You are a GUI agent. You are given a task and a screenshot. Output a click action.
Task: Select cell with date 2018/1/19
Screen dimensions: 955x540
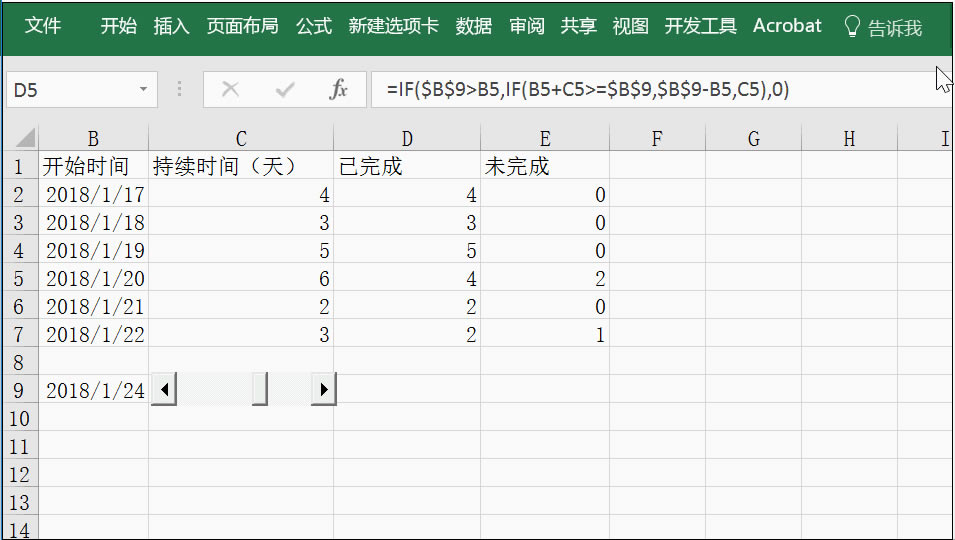point(93,250)
